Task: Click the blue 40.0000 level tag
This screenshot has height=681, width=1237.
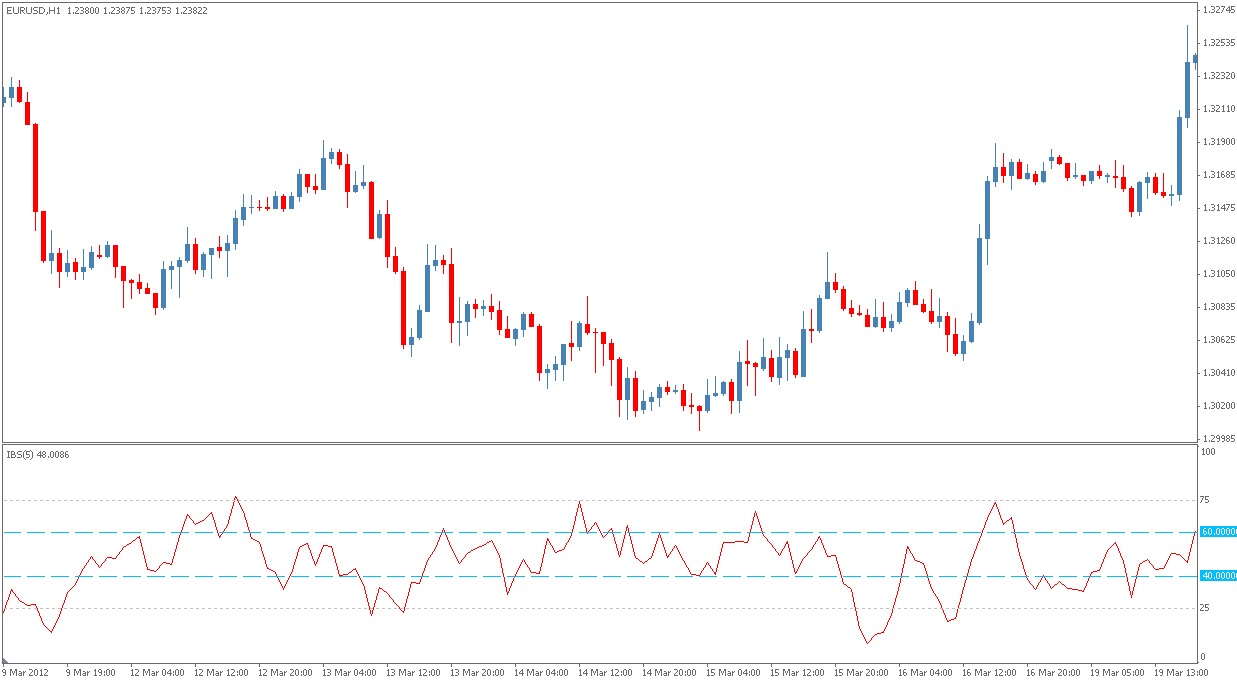Action: point(1219,576)
